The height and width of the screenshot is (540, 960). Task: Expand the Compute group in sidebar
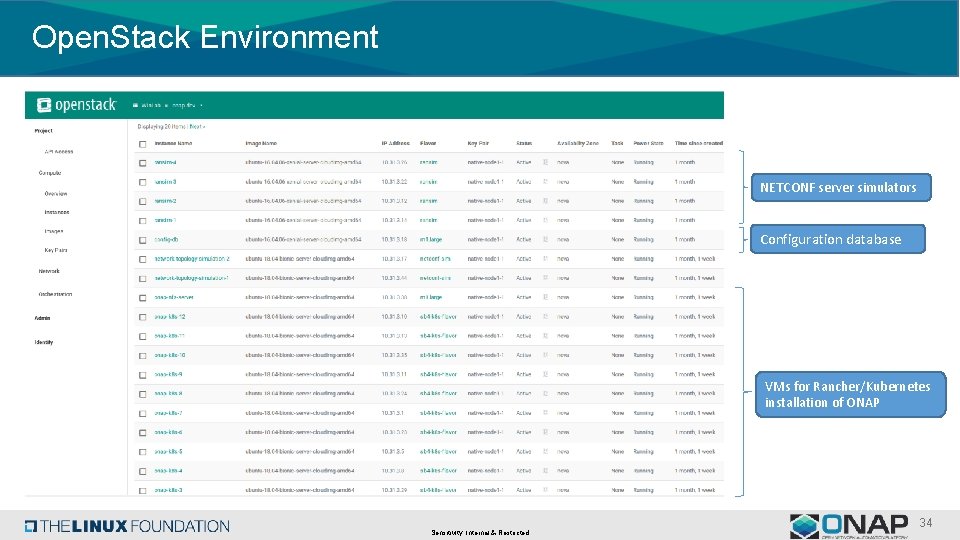pos(50,173)
